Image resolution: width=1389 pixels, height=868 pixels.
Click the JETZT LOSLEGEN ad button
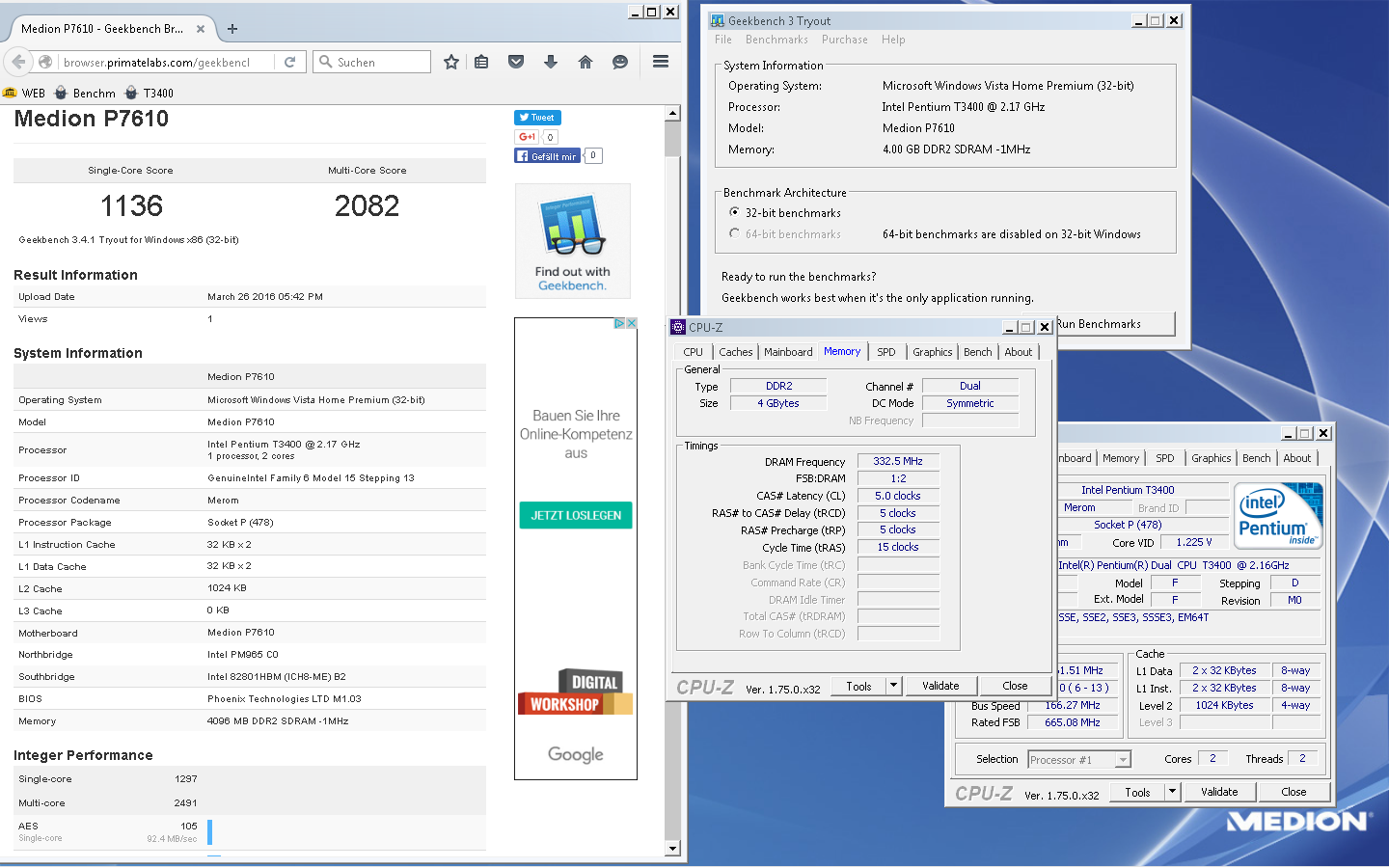click(576, 515)
